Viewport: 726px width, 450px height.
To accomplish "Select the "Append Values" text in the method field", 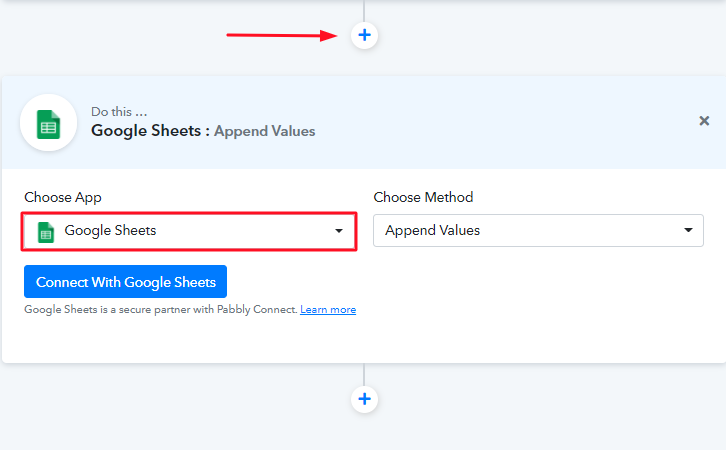I will point(432,230).
